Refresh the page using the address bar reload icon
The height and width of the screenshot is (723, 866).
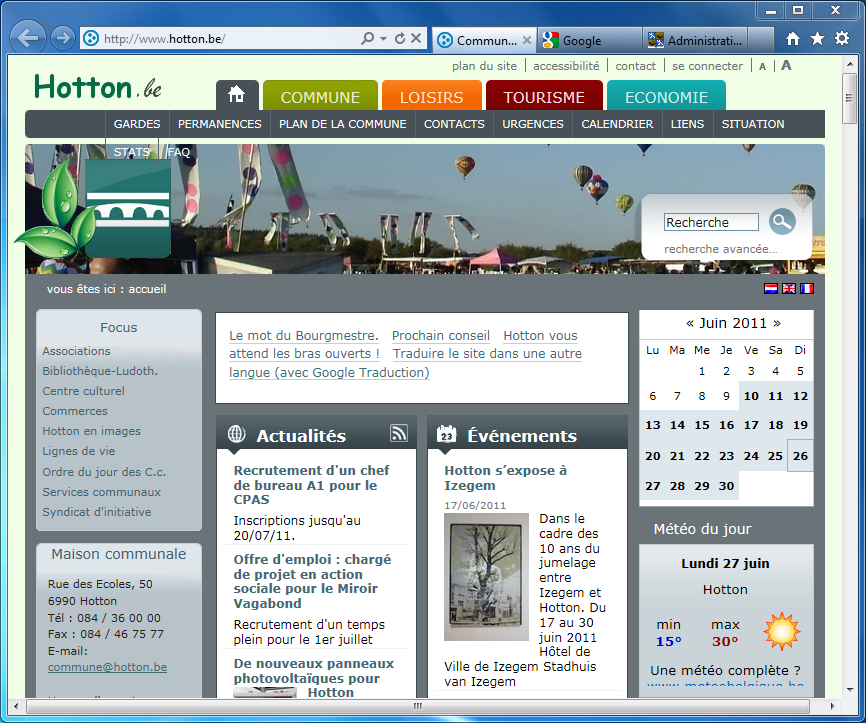point(400,39)
